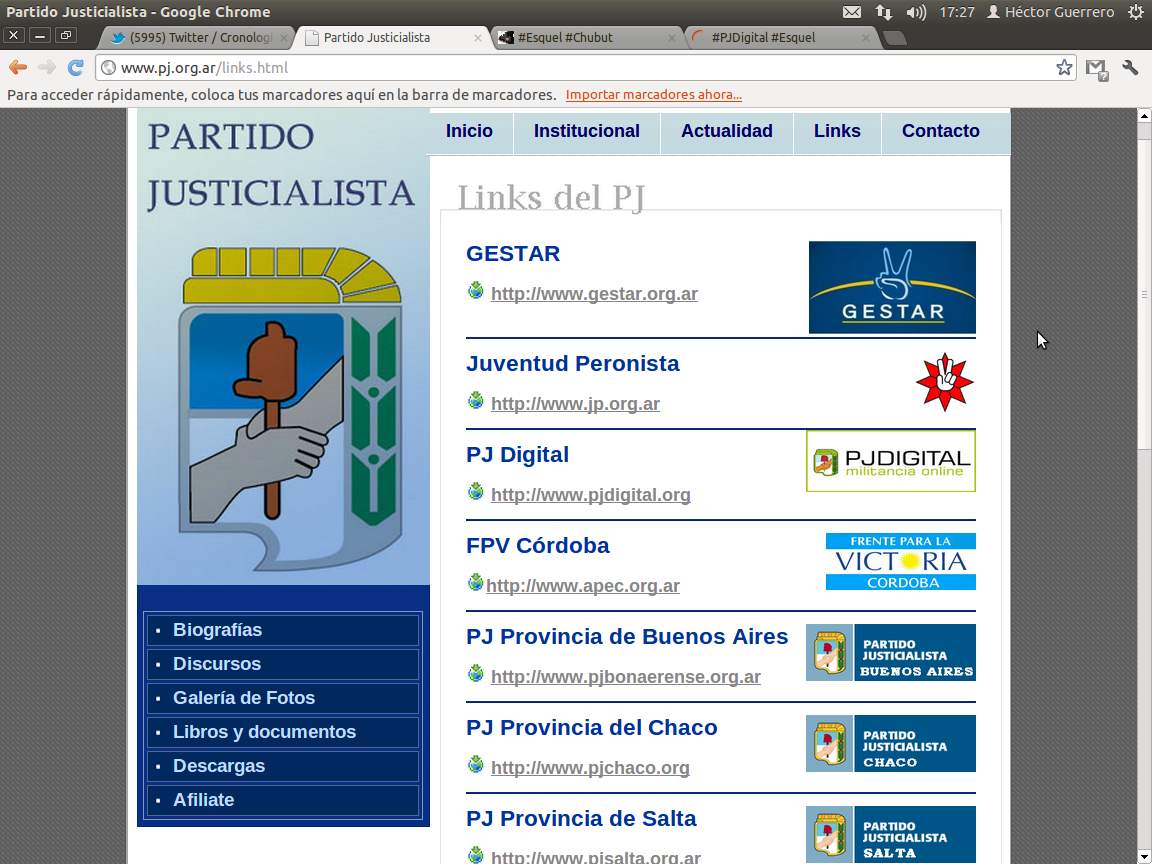1152x864 pixels.
Task: Click the Juventud Peronista red star logo
Action: (x=945, y=380)
